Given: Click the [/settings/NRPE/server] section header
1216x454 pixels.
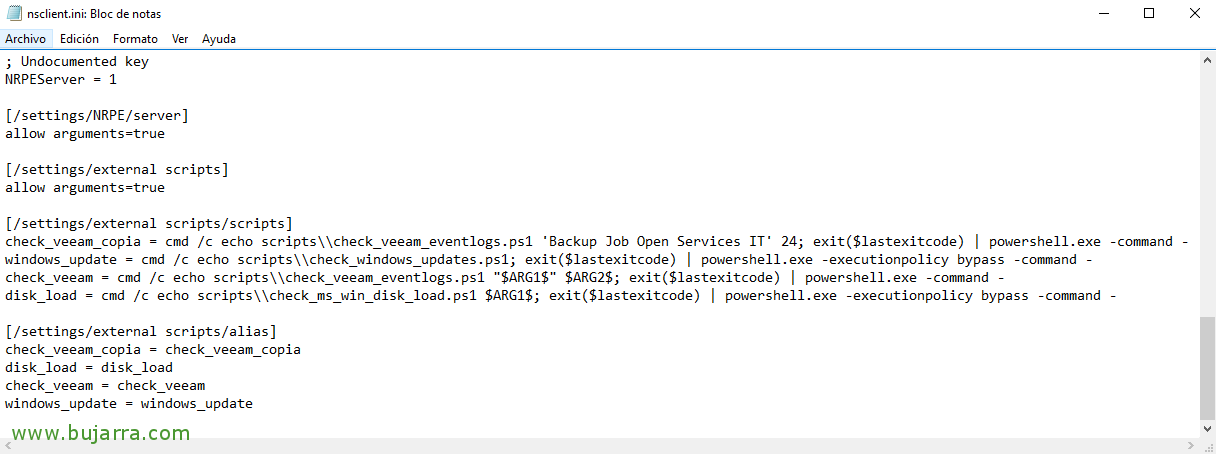Looking at the screenshot, I should point(97,115).
